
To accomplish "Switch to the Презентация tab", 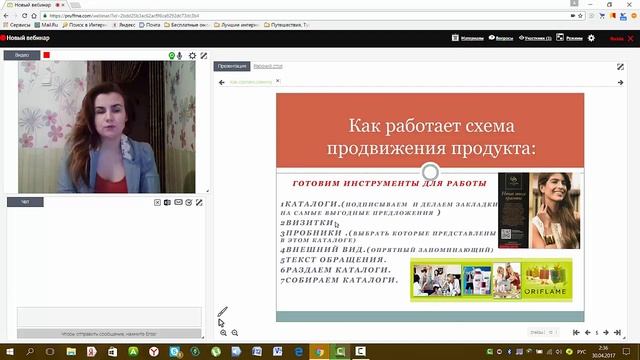I will (x=232, y=66).
